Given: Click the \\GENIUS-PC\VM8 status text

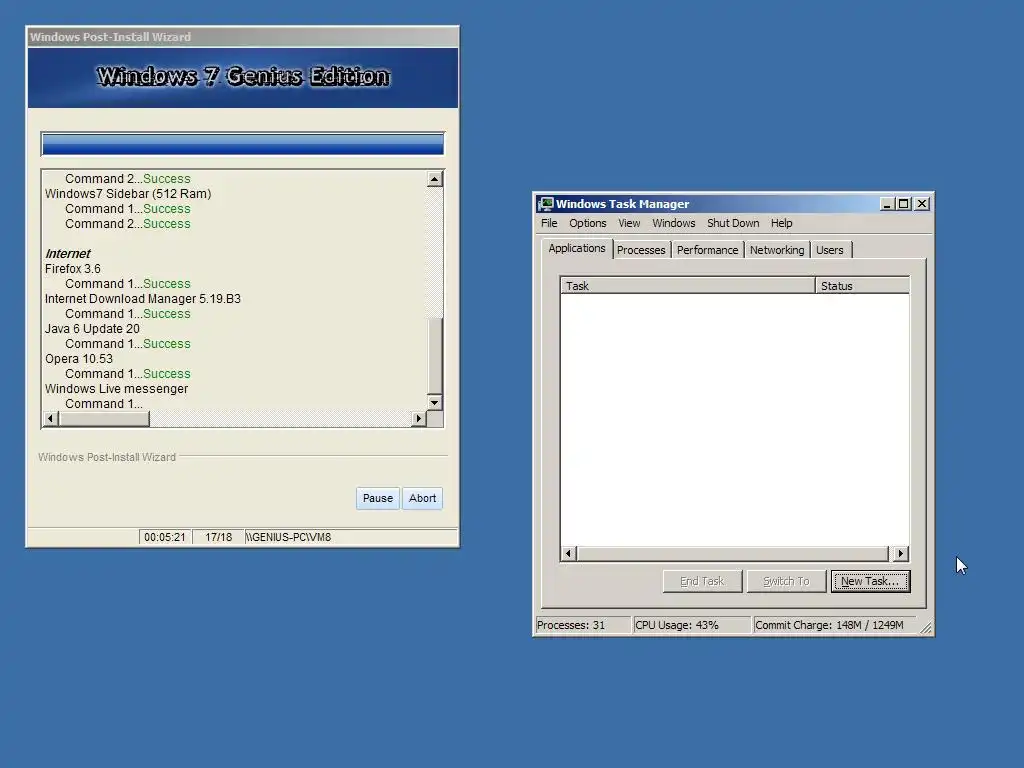Looking at the screenshot, I should coord(288,537).
